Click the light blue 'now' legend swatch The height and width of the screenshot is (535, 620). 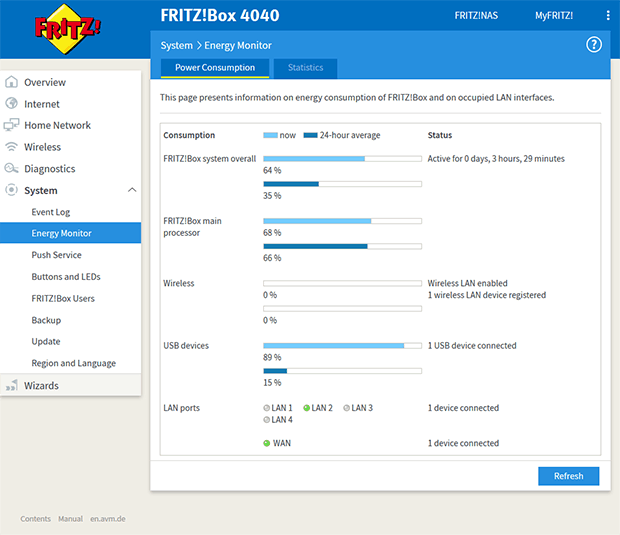click(270, 135)
